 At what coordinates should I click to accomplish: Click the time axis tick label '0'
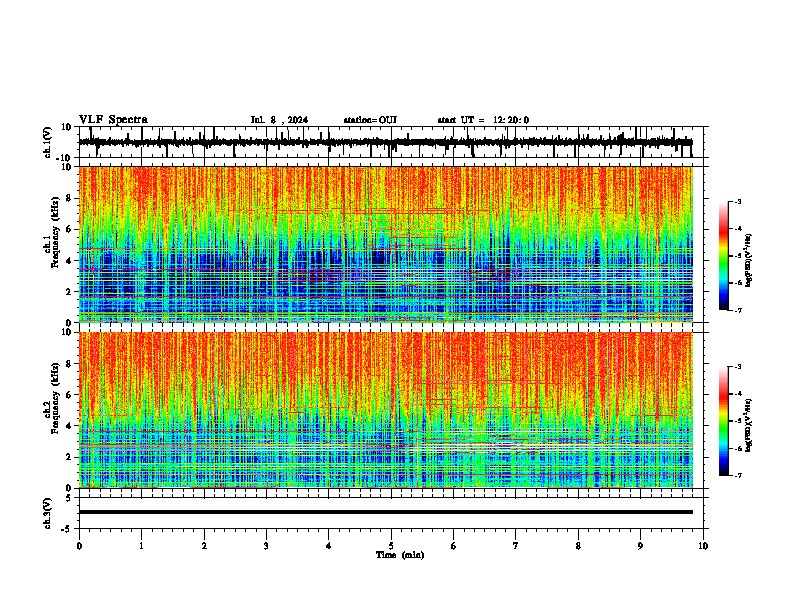click(x=79, y=546)
